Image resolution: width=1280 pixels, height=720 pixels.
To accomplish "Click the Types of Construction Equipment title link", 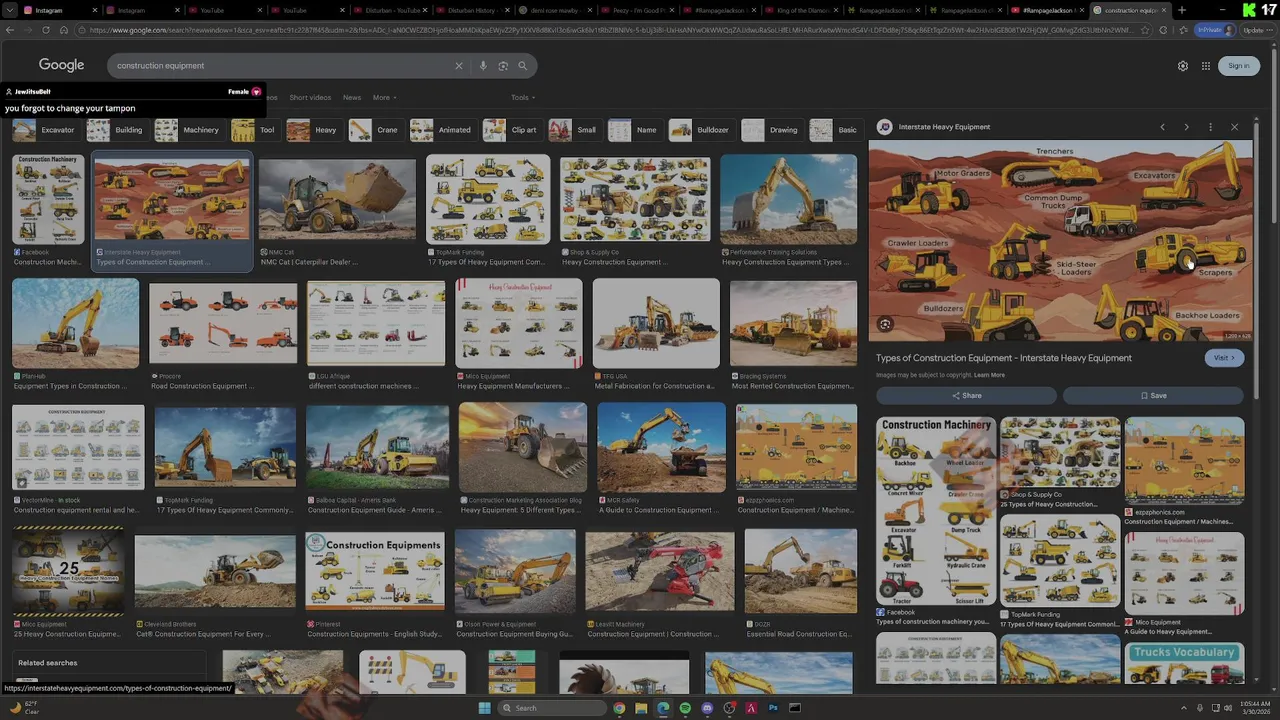I will coord(1004,358).
